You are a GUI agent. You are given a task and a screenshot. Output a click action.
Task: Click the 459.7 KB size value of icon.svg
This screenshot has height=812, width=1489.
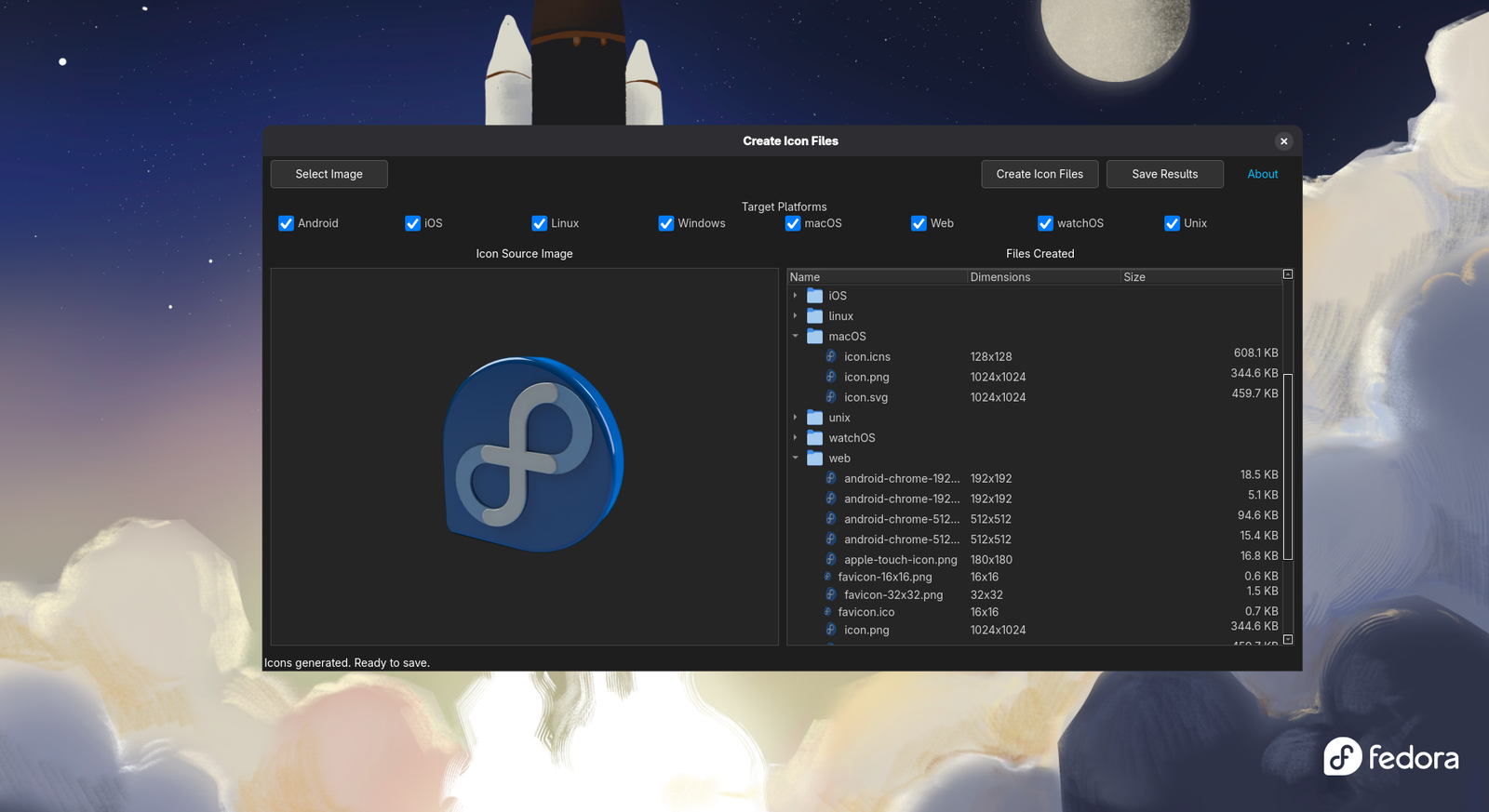[x=1254, y=393]
